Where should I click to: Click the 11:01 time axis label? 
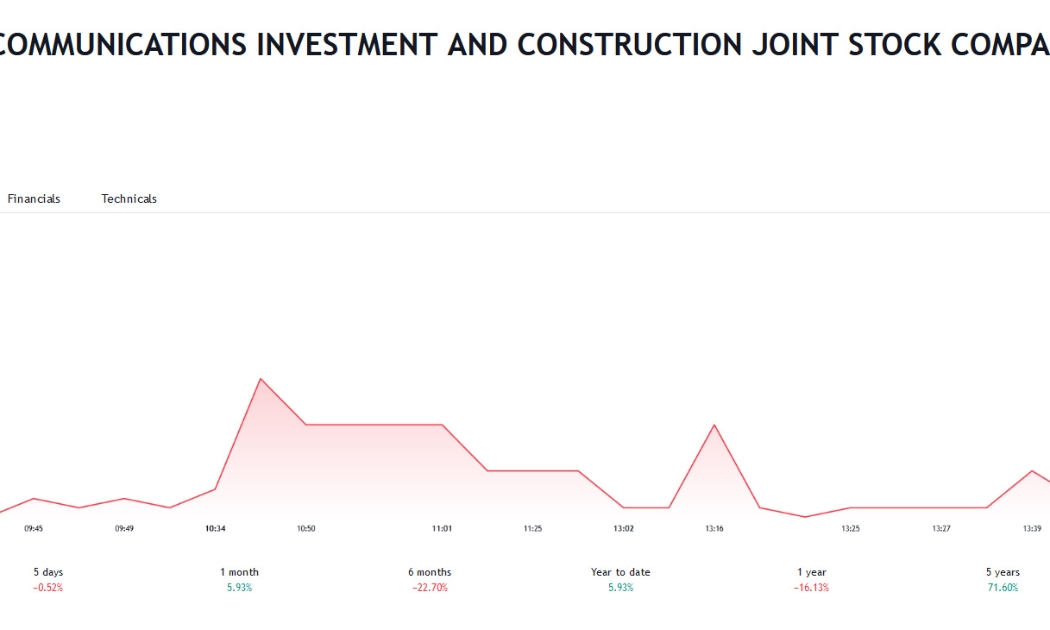pyautogui.click(x=442, y=528)
